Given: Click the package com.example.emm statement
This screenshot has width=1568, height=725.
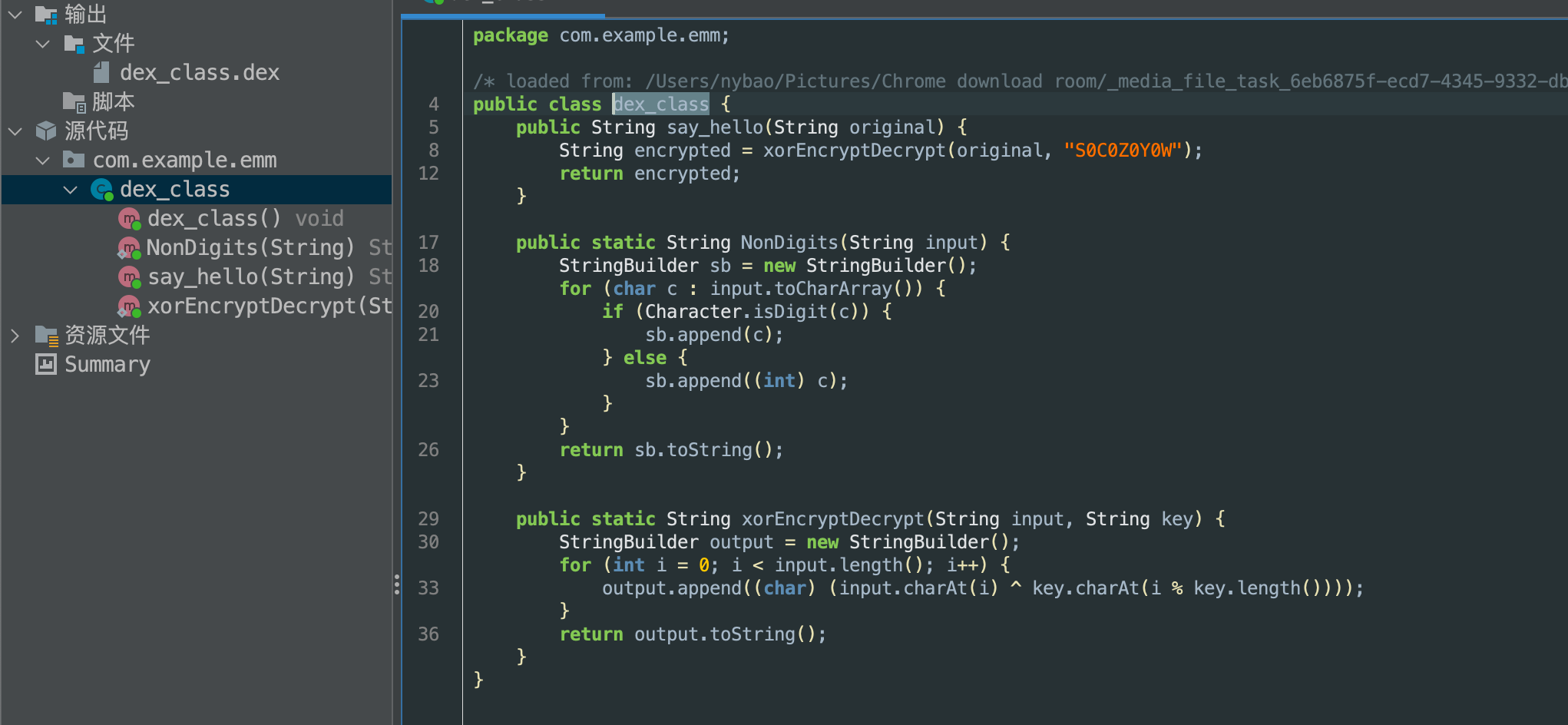Looking at the screenshot, I should point(601,35).
